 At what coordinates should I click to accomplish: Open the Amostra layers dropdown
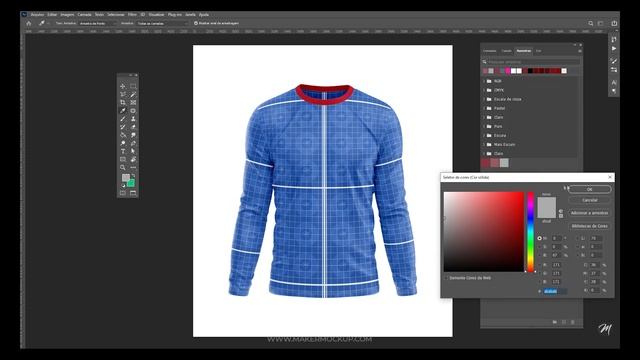click(162, 23)
